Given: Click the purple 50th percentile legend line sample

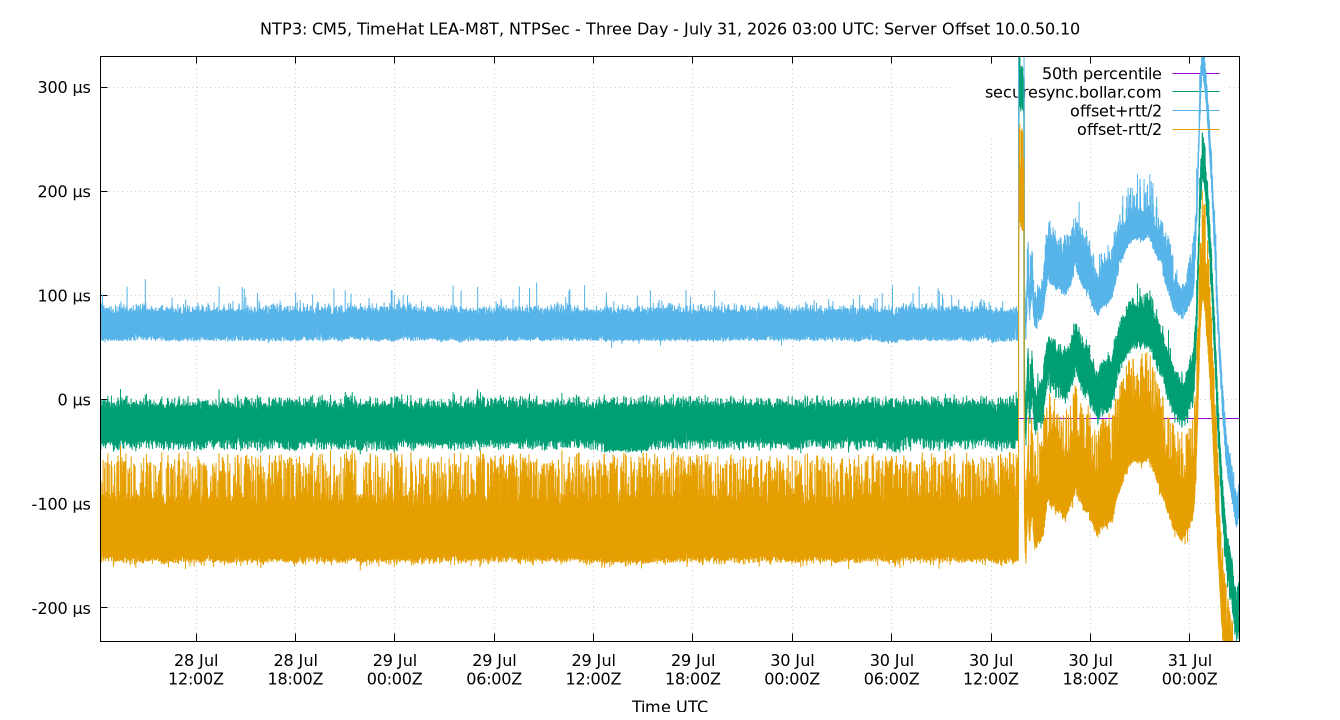Looking at the screenshot, I should point(1196,74).
